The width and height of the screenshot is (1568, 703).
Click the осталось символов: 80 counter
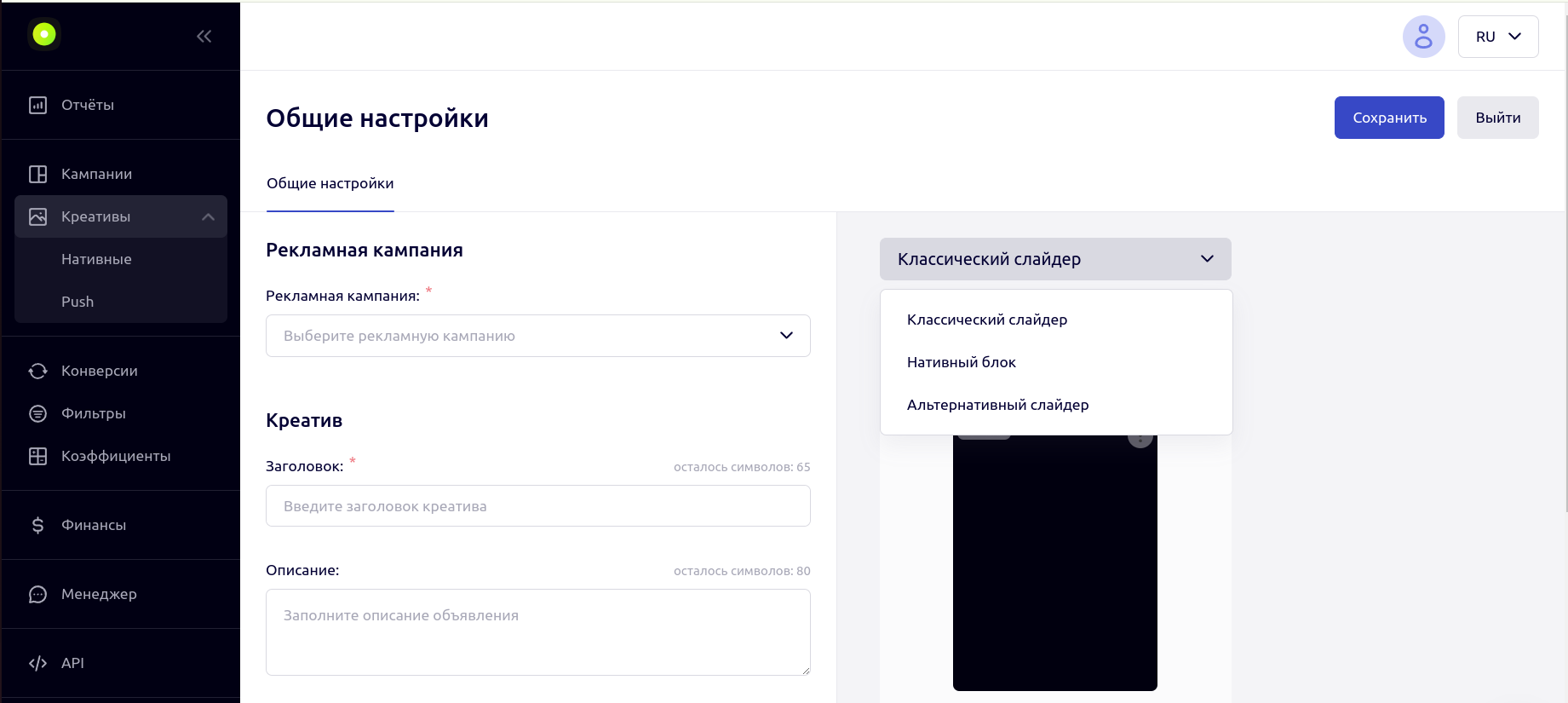[742, 571]
